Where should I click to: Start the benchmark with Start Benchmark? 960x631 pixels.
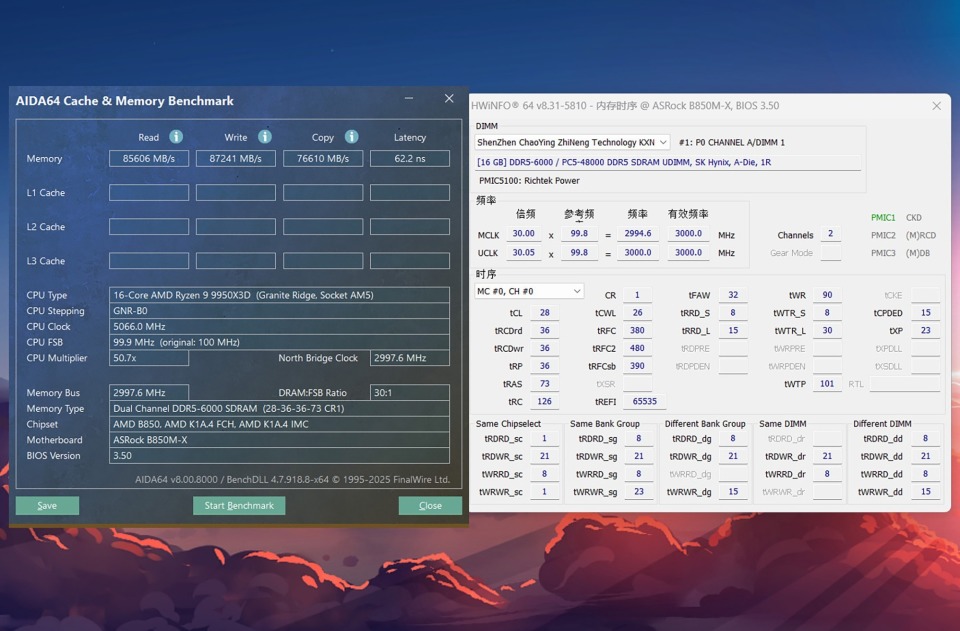coord(239,506)
